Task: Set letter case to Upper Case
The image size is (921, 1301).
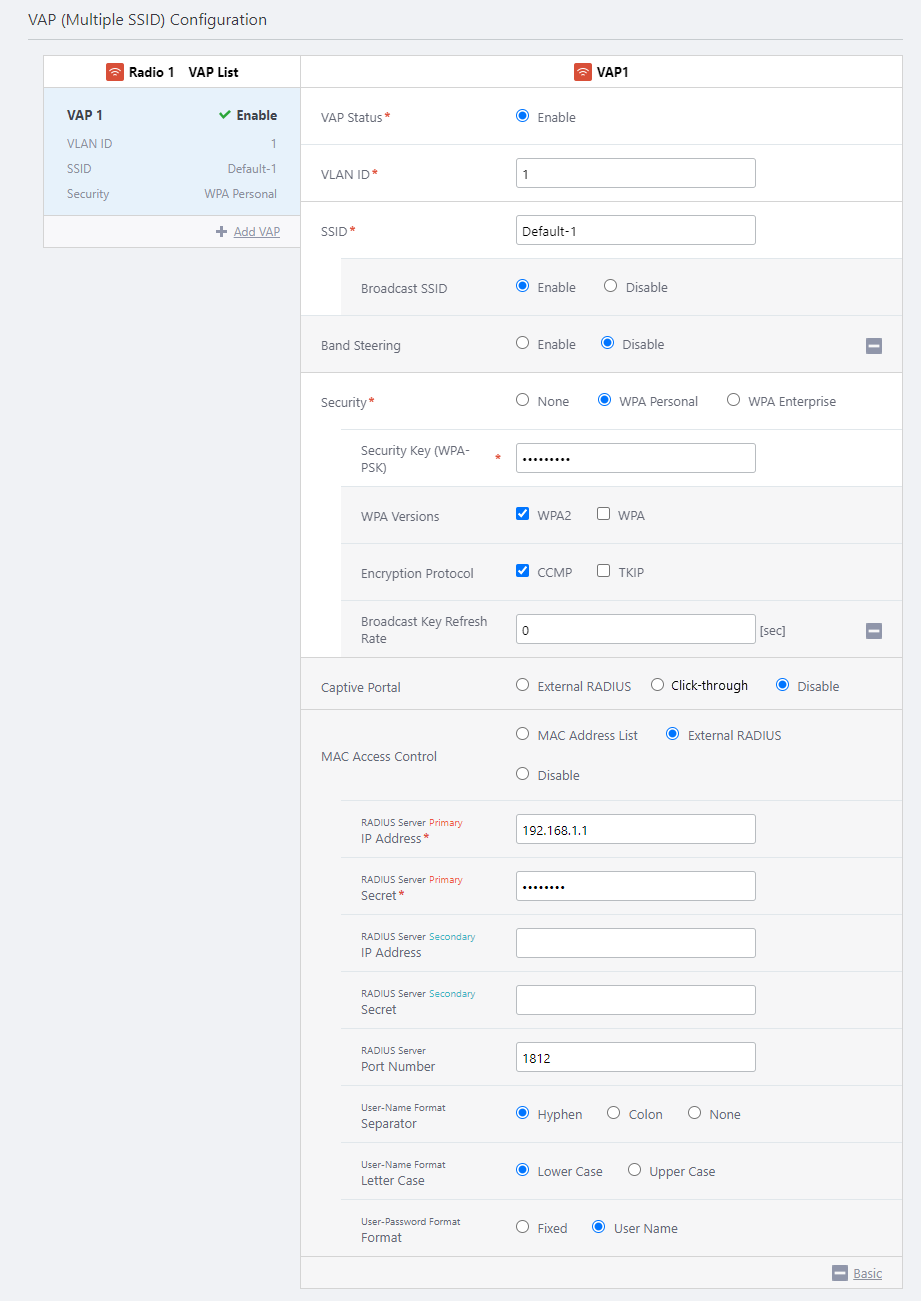Action: click(634, 1170)
